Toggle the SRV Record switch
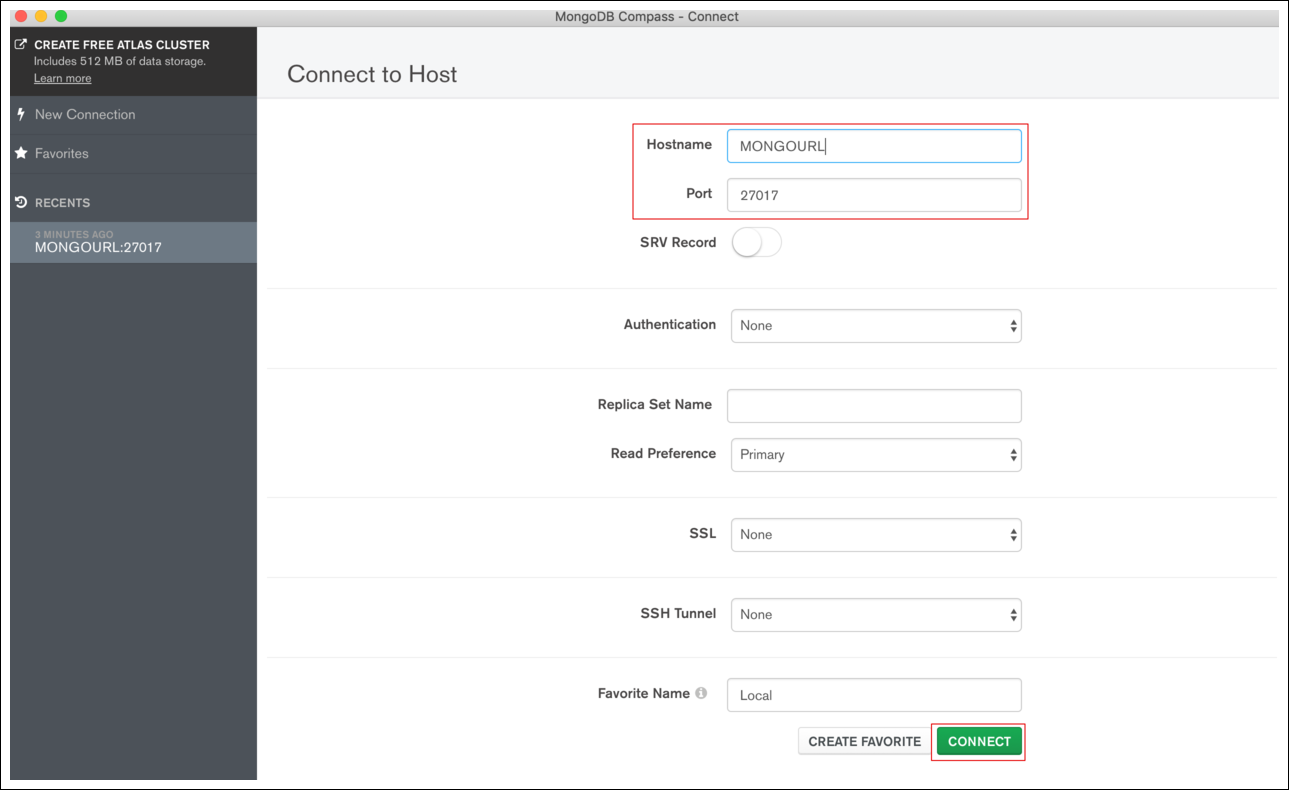This screenshot has width=1289, height=790. 756,243
